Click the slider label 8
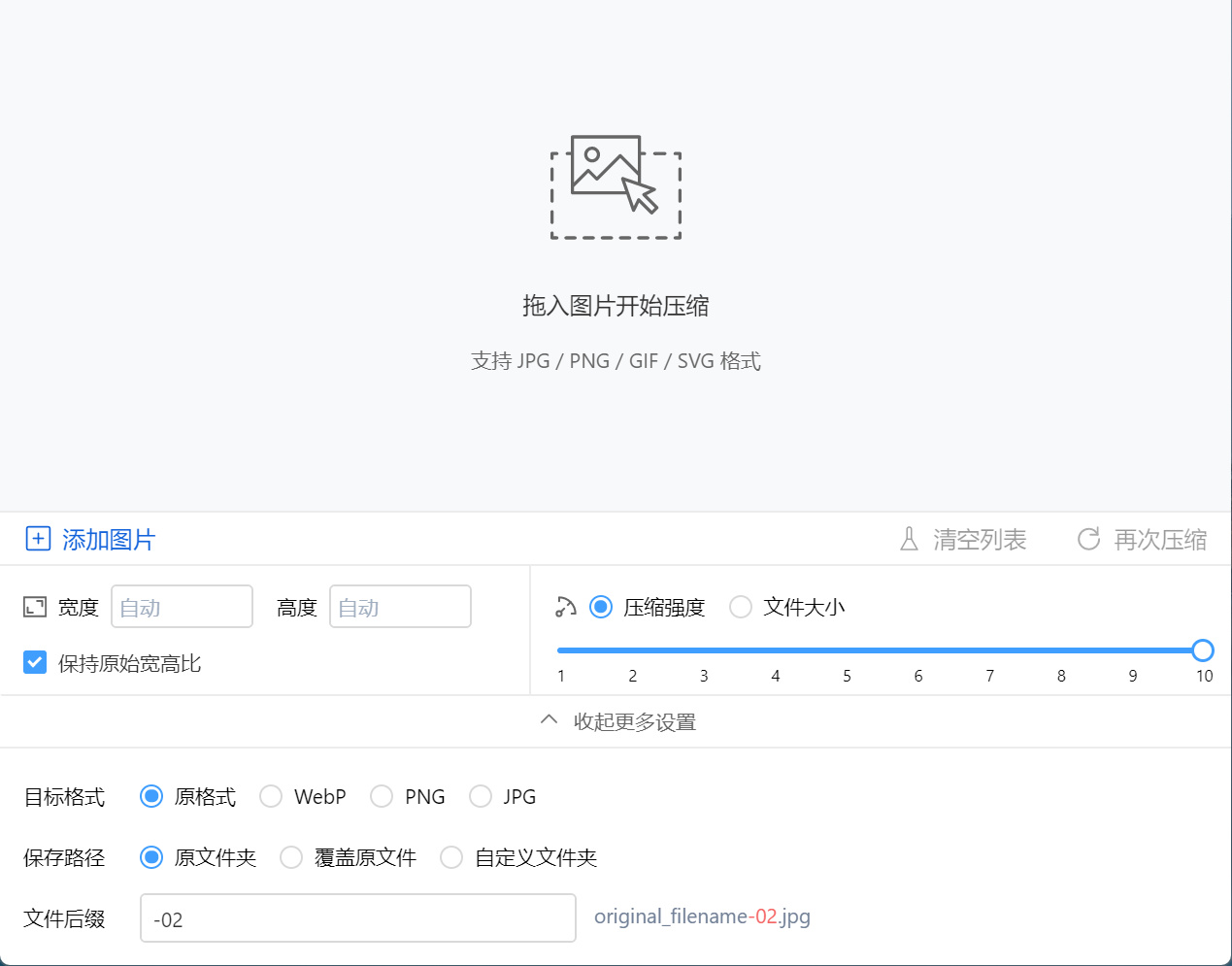Image resolution: width=1232 pixels, height=966 pixels. click(1061, 676)
